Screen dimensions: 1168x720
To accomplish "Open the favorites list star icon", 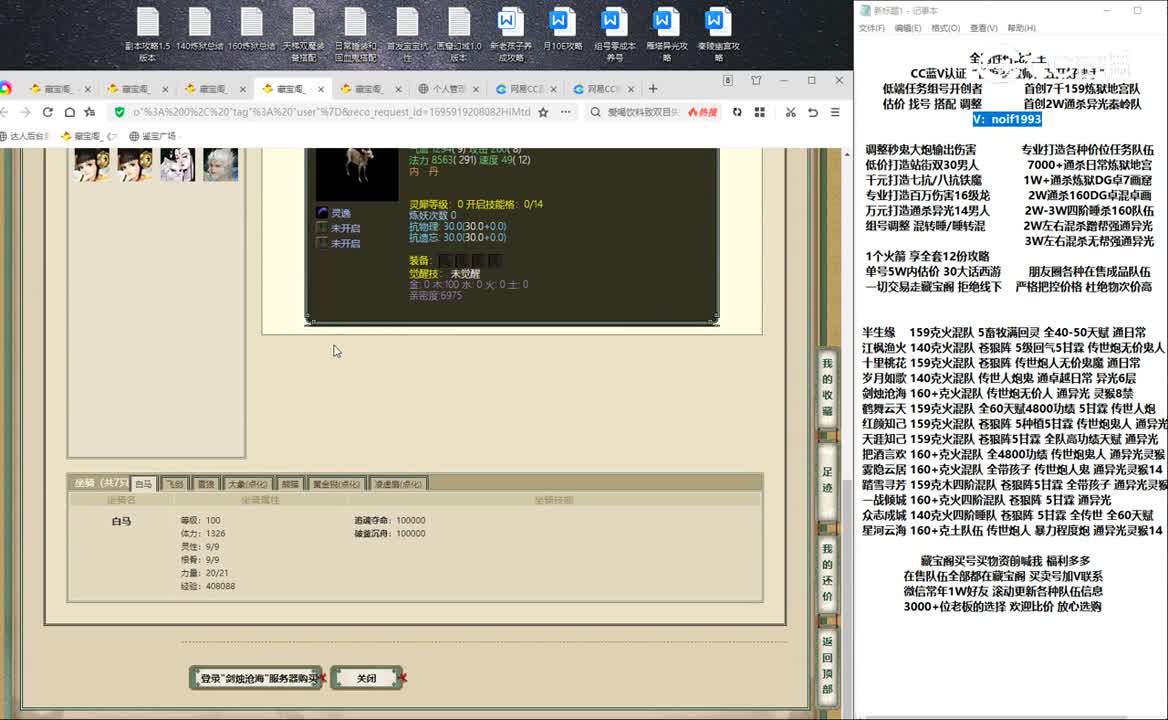I will [x=90, y=112].
